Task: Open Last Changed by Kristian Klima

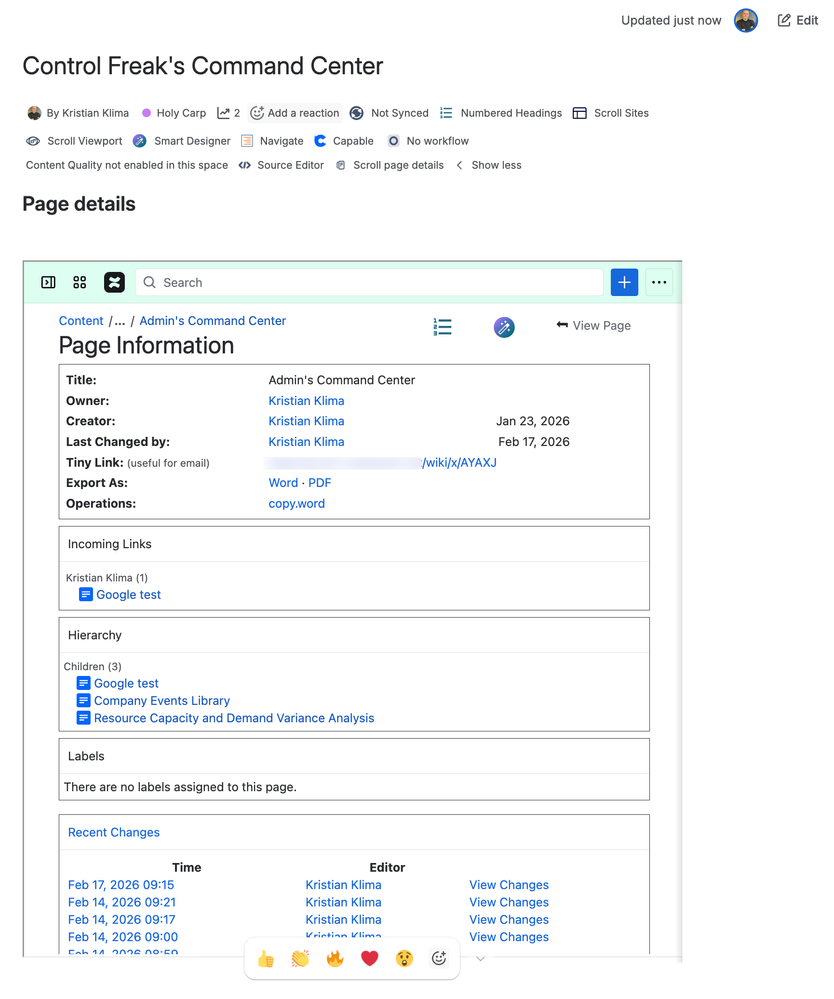Action: pos(306,442)
